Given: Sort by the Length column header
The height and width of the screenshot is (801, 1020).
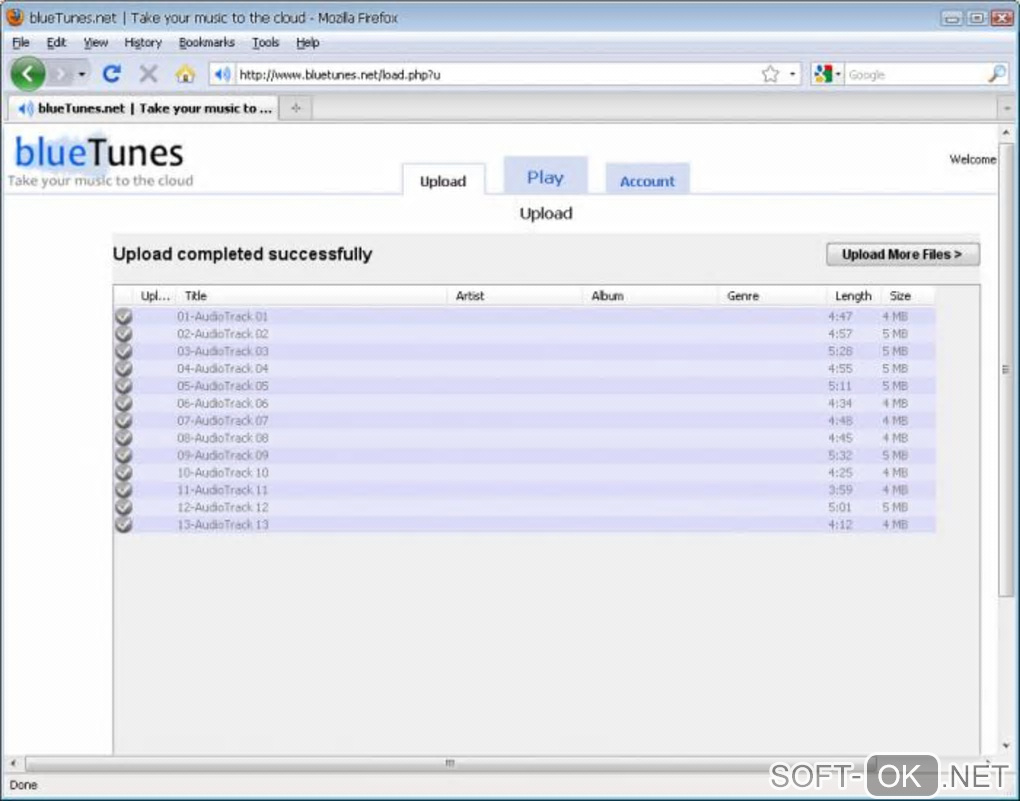Looking at the screenshot, I should point(853,295).
